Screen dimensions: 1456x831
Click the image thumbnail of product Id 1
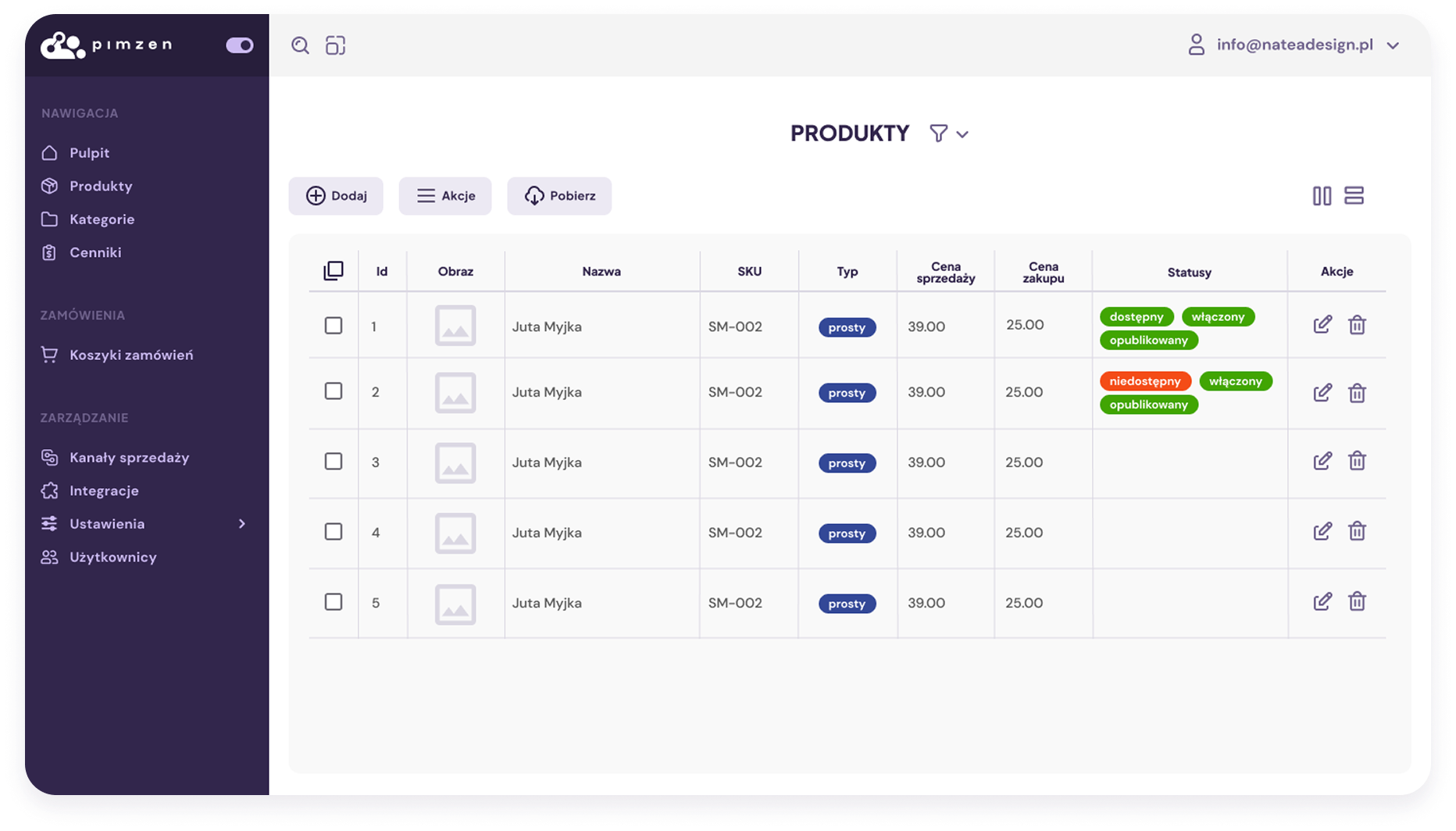pos(455,325)
